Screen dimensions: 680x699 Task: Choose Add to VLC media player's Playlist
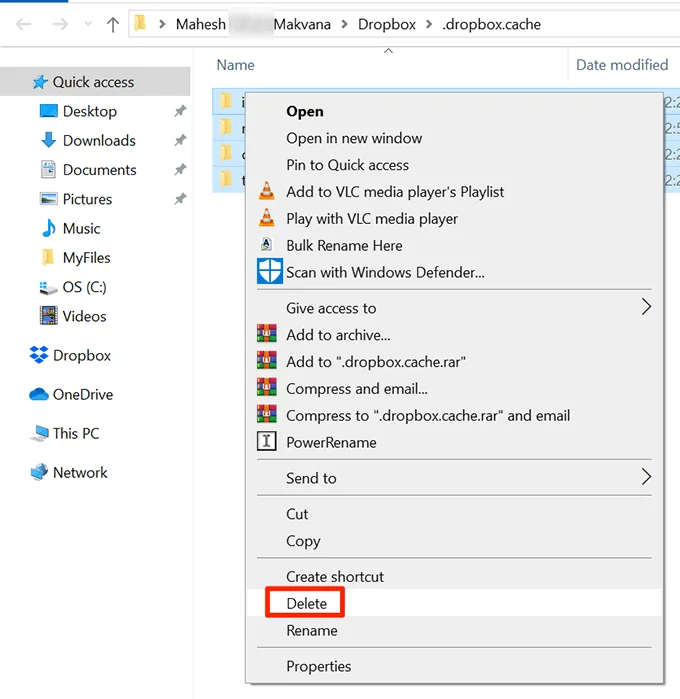point(454,192)
